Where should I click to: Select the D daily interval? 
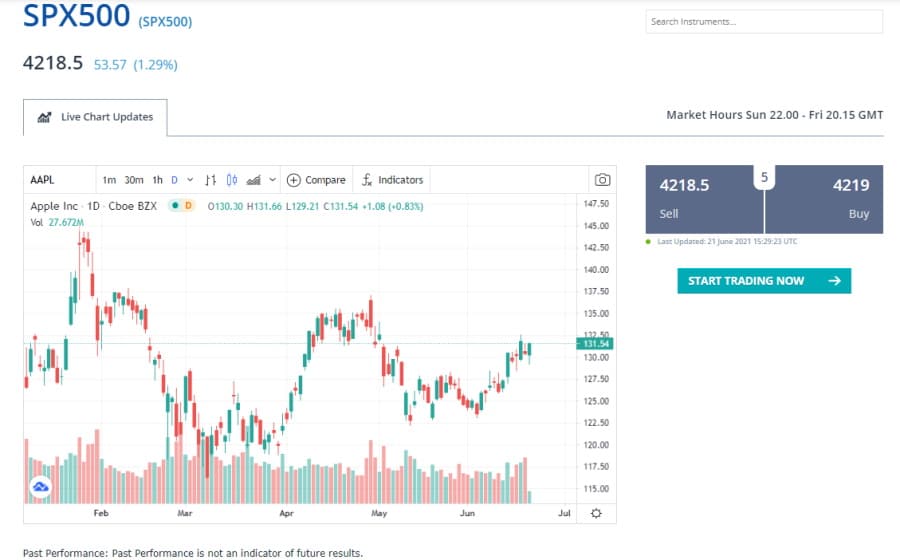pyautogui.click(x=174, y=180)
